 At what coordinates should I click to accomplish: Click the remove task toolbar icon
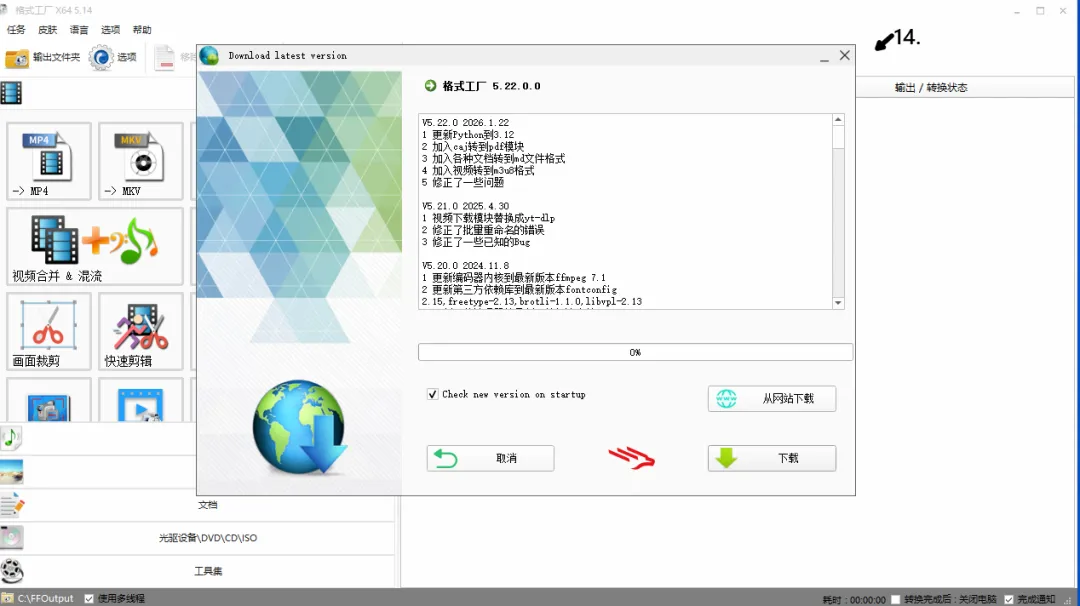click(x=164, y=58)
